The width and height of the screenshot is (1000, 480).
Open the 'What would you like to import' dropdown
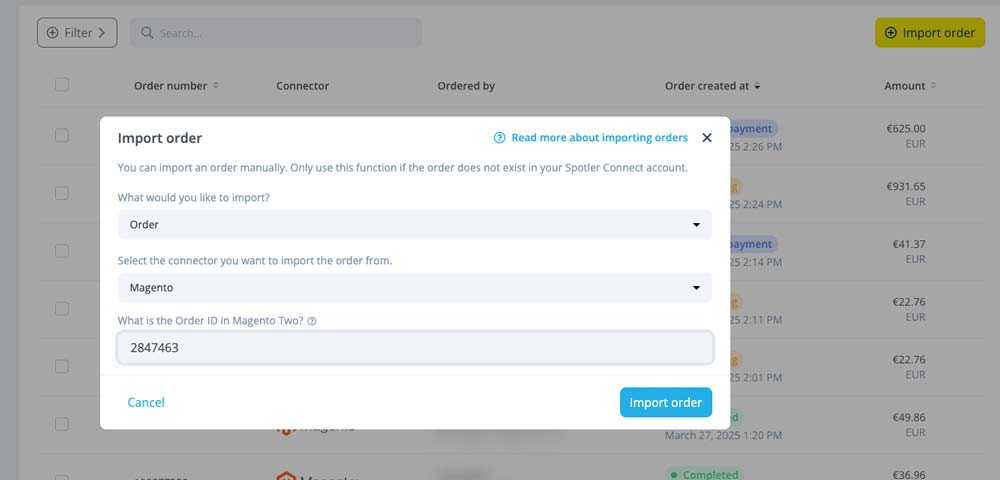click(x=415, y=224)
